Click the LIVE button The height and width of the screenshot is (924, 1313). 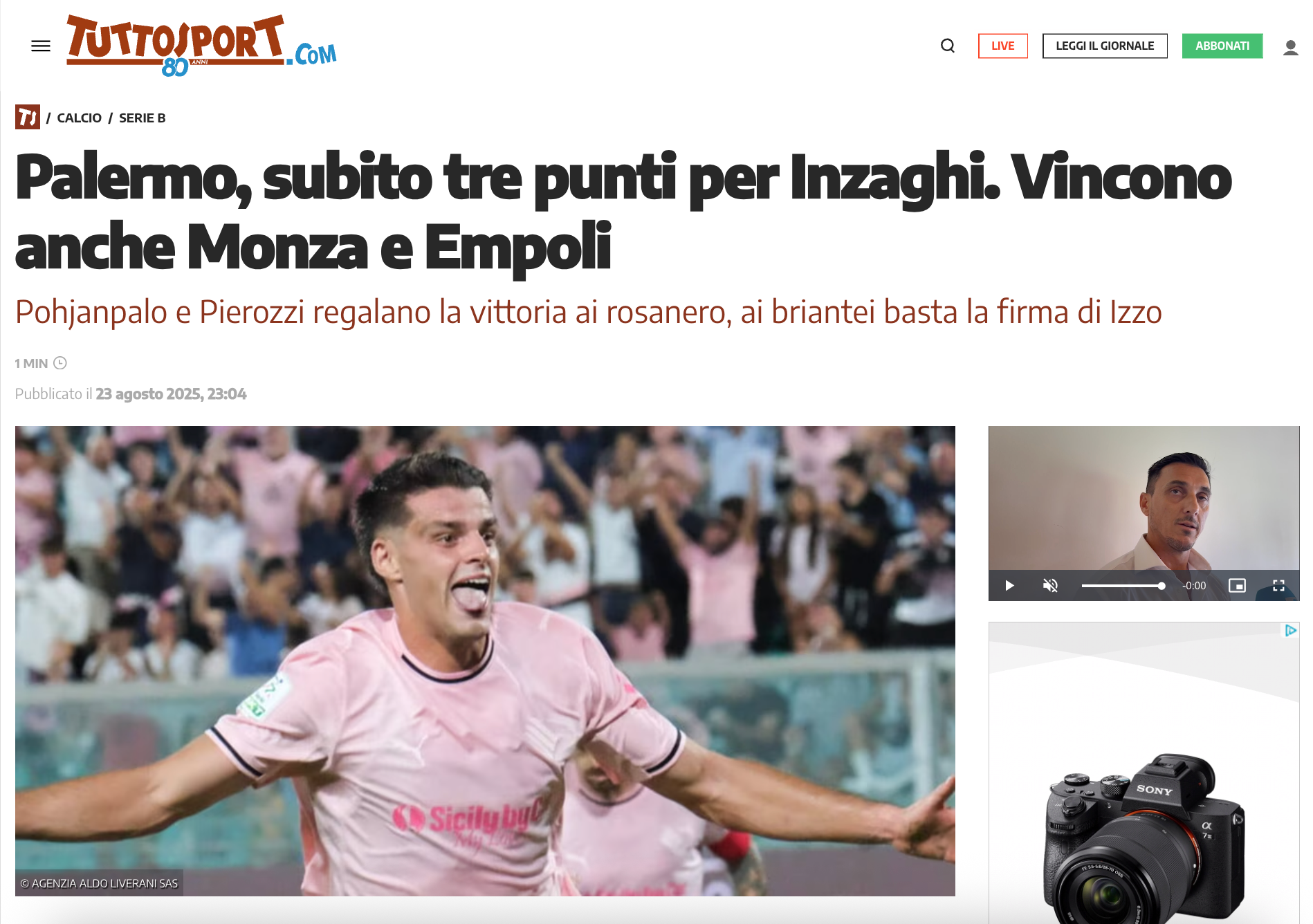[x=1002, y=46]
